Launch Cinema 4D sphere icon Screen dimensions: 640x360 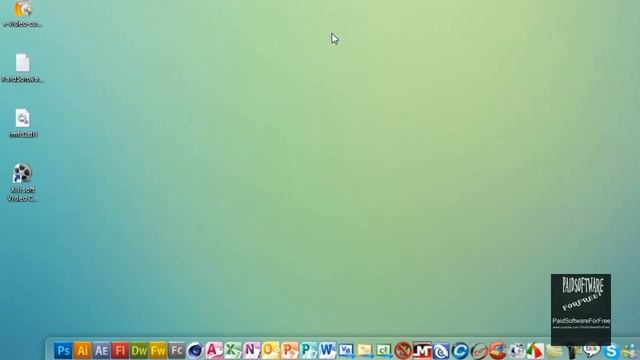(195, 351)
